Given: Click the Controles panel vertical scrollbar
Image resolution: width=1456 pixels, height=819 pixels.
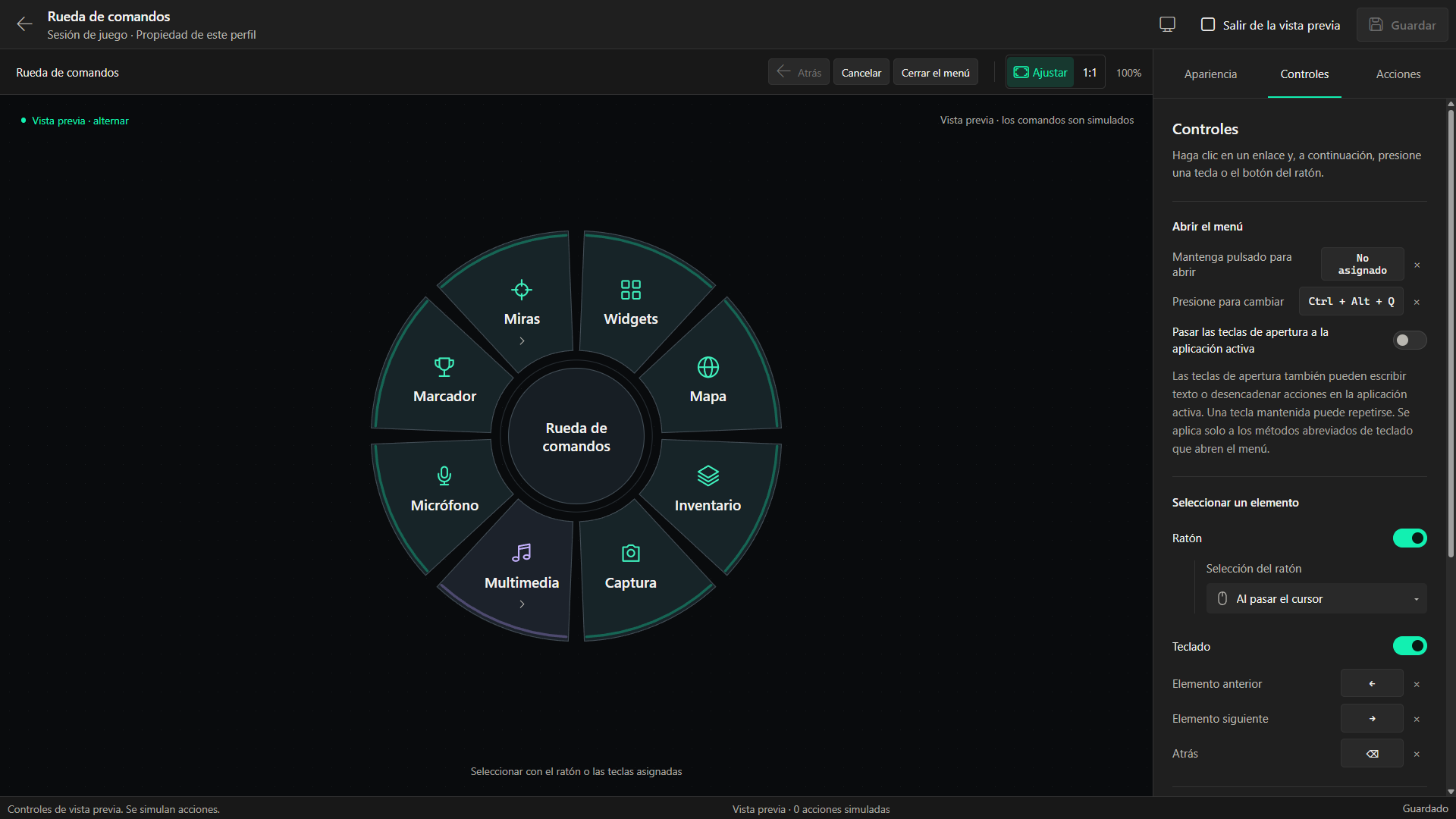Looking at the screenshot, I should [1450, 334].
